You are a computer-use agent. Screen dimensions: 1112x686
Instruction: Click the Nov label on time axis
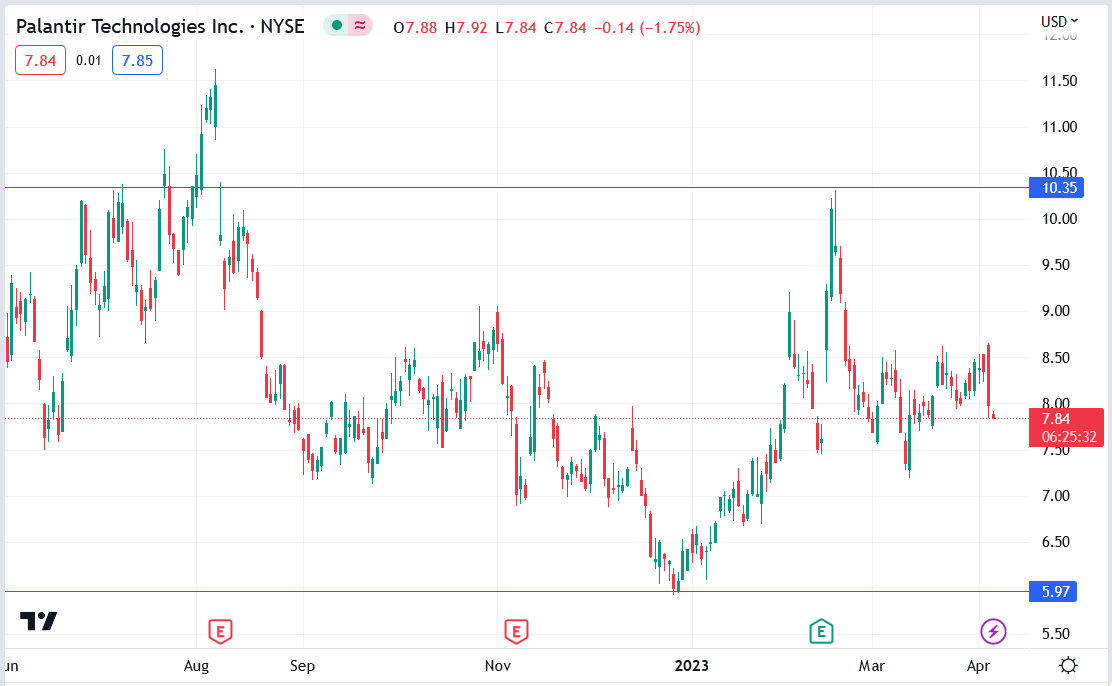[498, 665]
